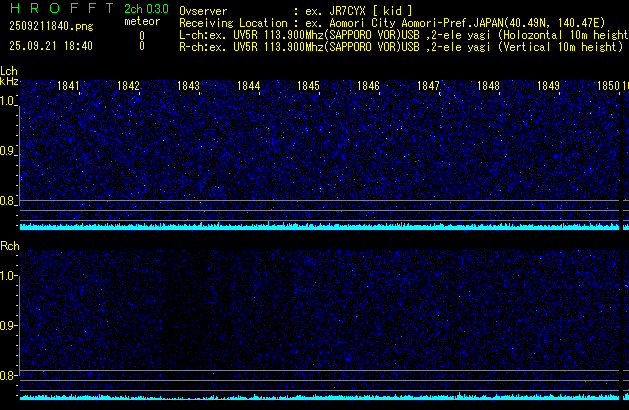Click the Lch channel label
The image size is (629, 410).
point(9,71)
